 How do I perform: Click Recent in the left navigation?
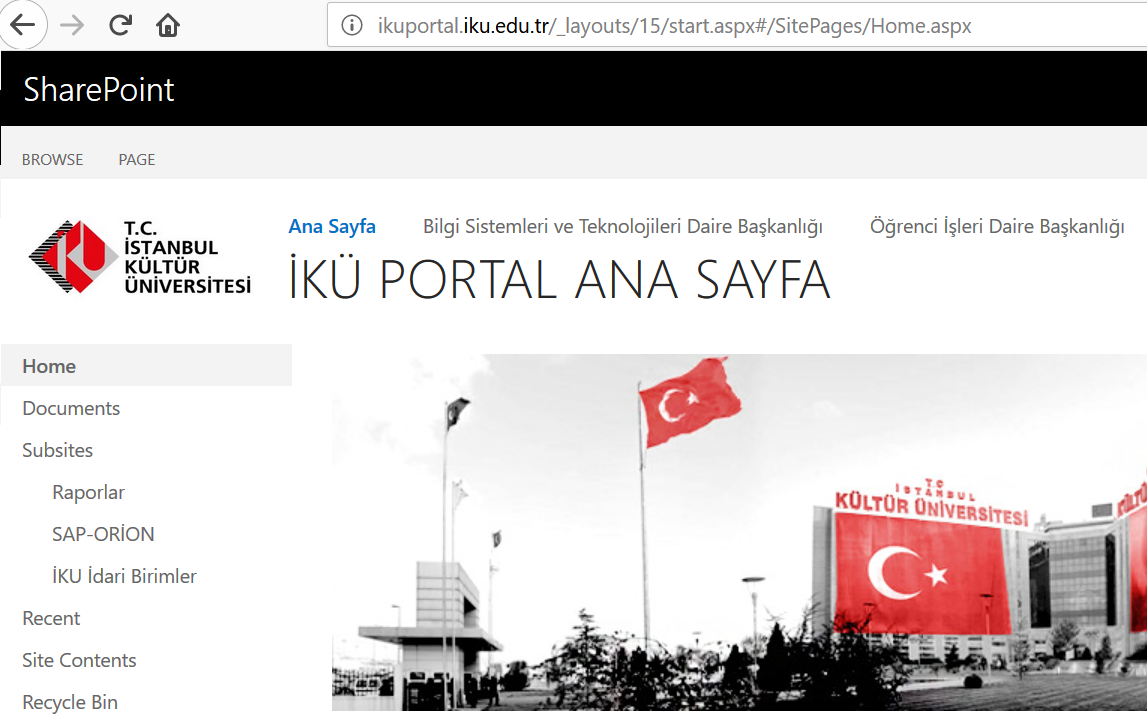click(x=51, y=618)
